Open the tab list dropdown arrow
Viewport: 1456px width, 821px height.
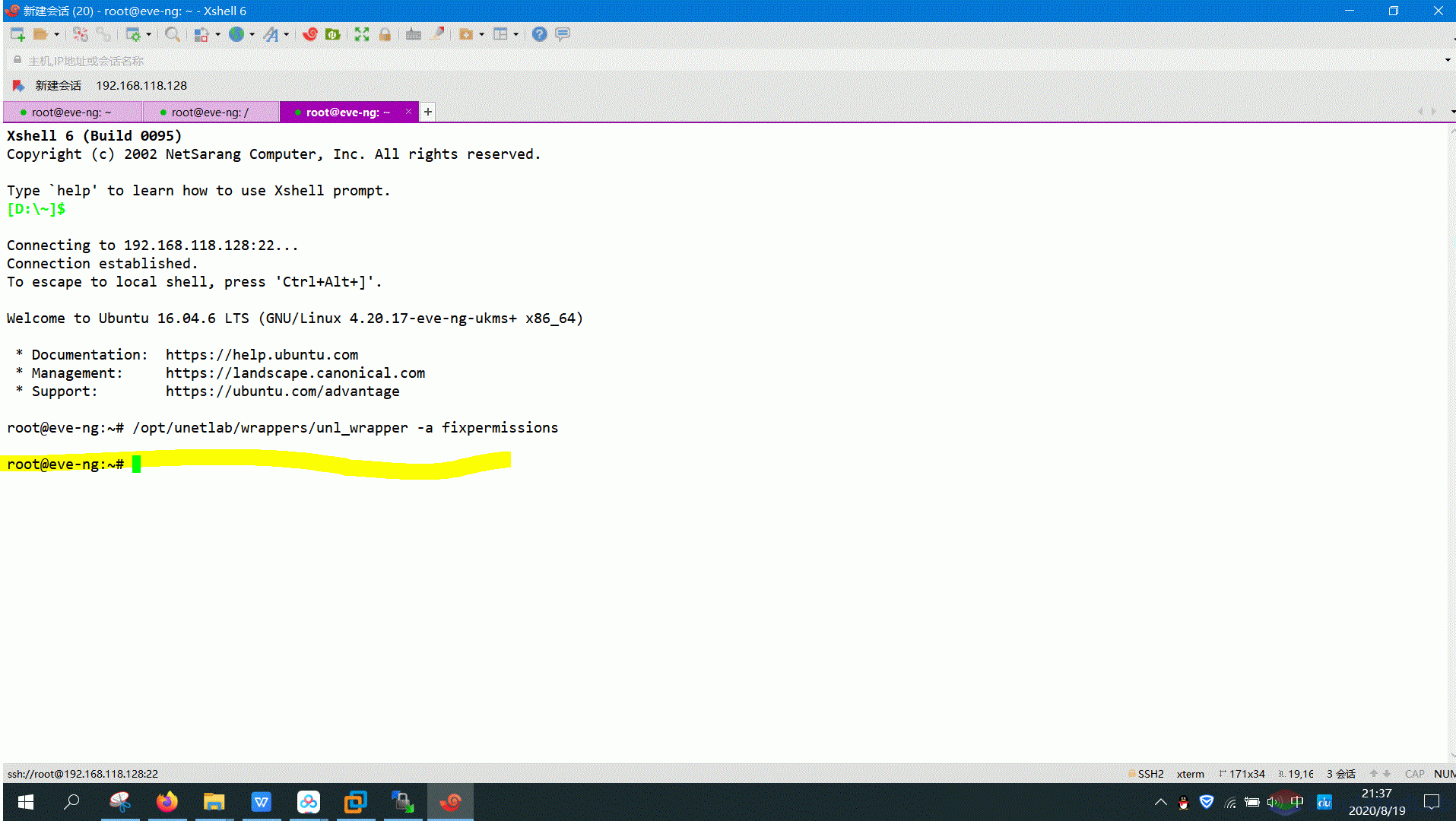click(1451, 112)
